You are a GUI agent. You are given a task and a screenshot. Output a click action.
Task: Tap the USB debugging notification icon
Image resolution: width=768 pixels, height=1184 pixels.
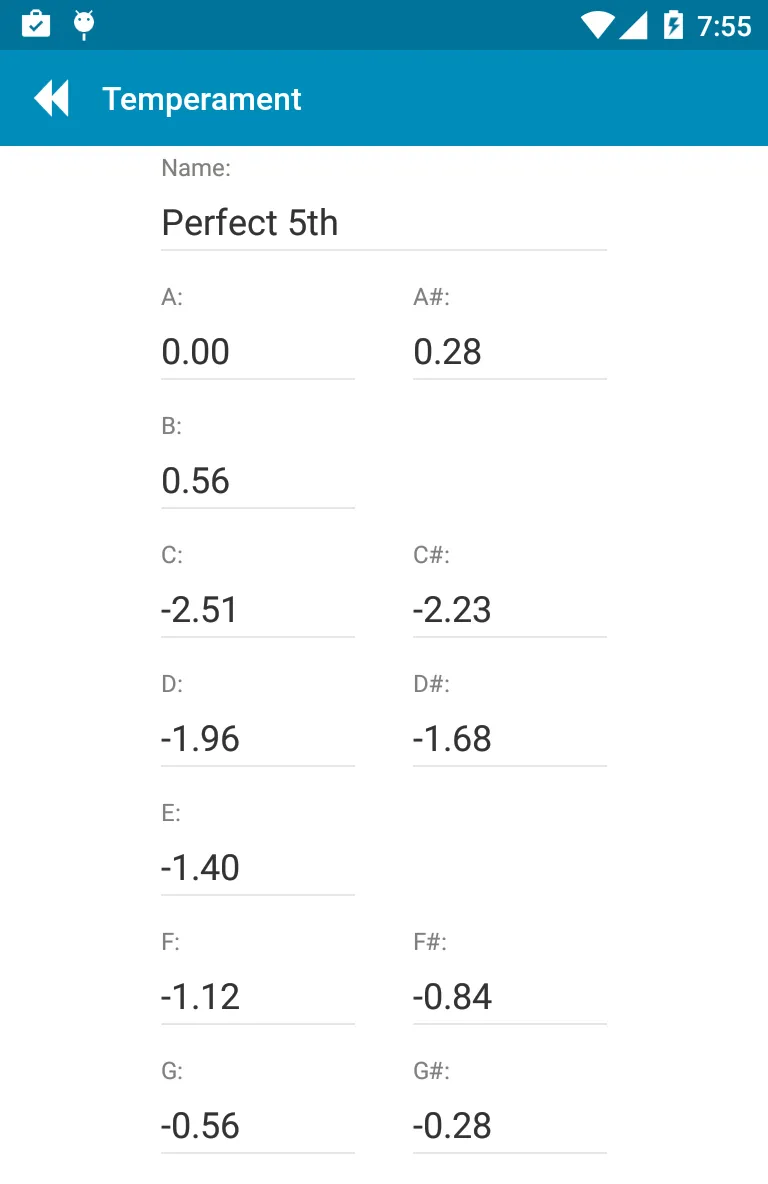(84, 25)
